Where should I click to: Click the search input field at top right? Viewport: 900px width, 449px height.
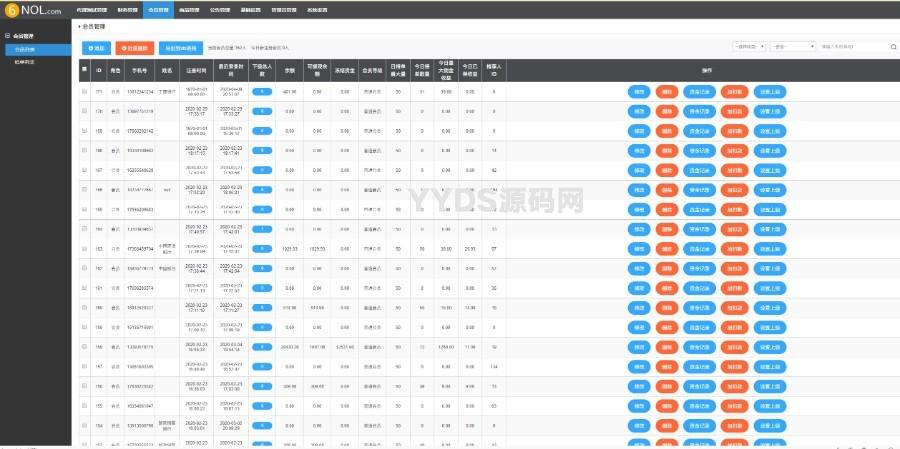[x=852, y=46]
